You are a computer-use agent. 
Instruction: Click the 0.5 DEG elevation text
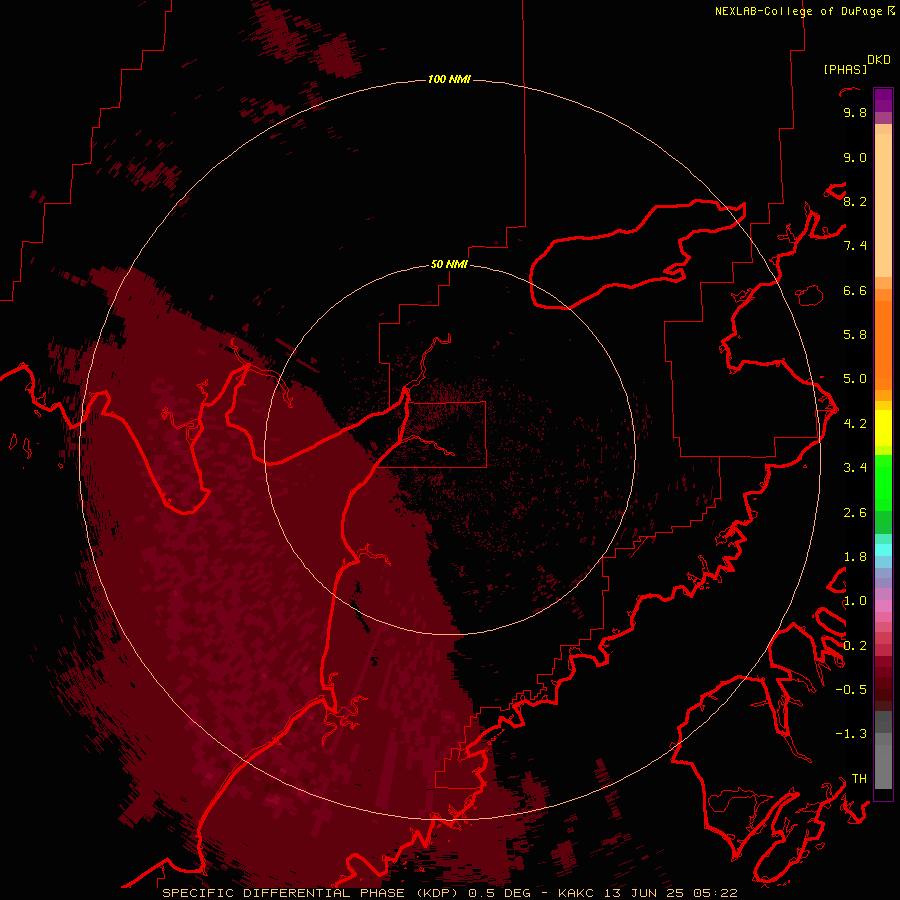click(x=499, y=893)
